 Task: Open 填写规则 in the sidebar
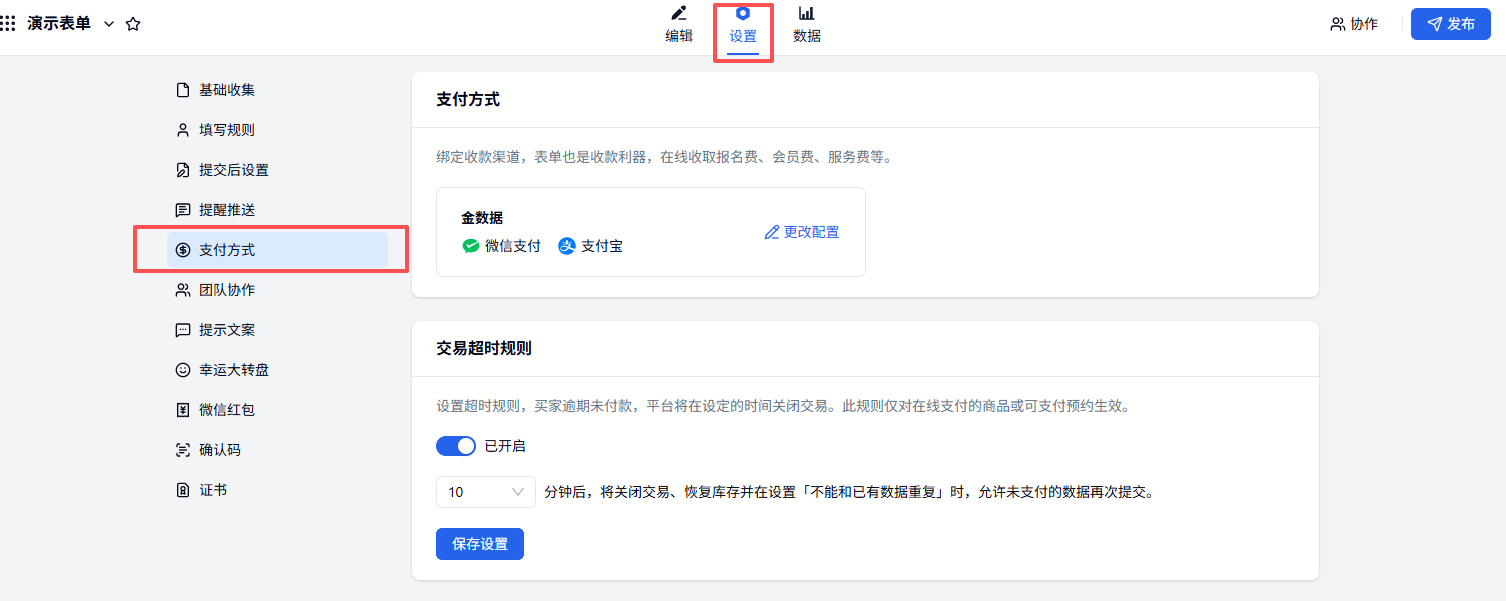pos(226,130)
